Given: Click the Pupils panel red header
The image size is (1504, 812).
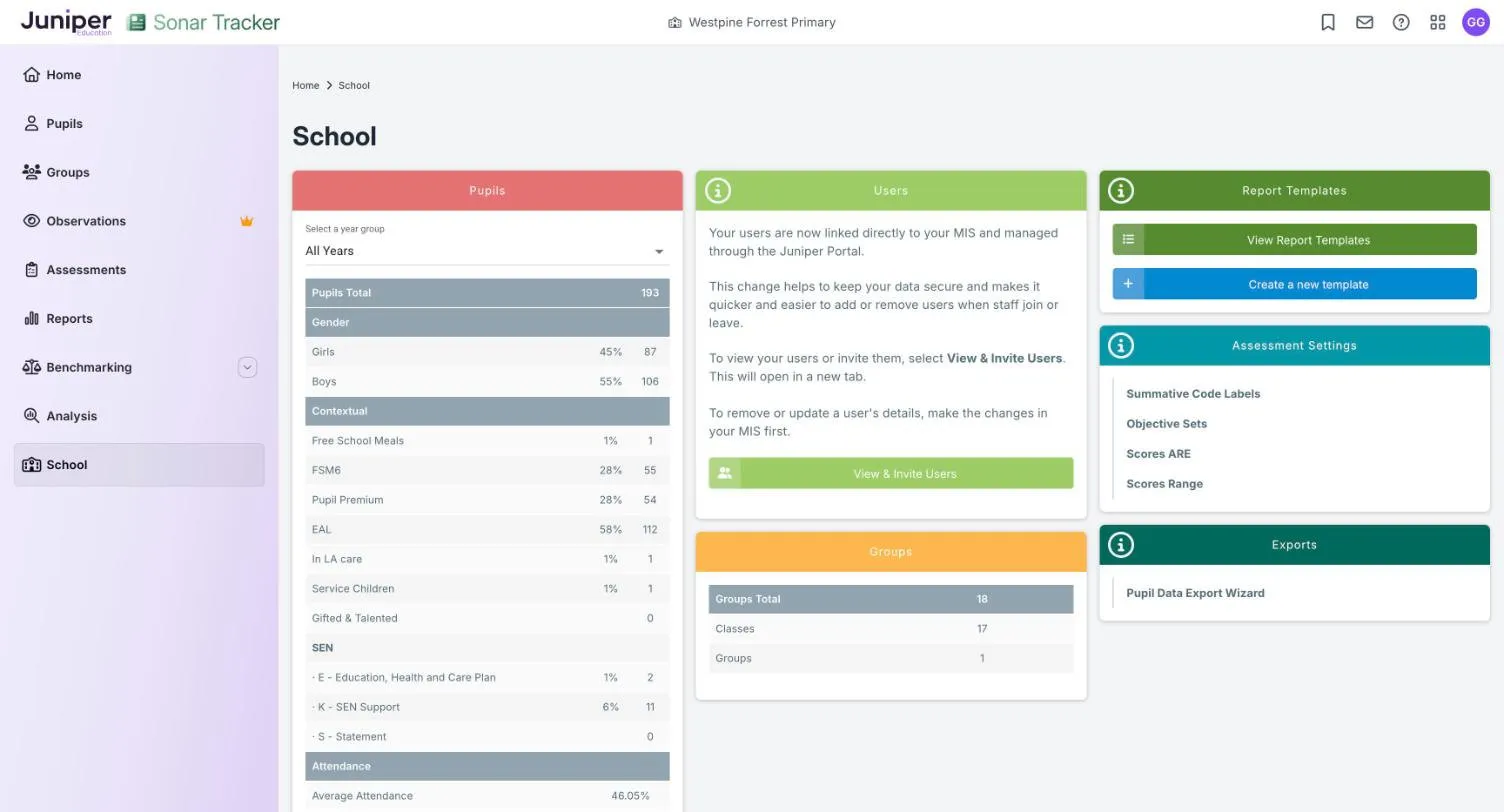Looking at the screenshot, I should 487,190.
